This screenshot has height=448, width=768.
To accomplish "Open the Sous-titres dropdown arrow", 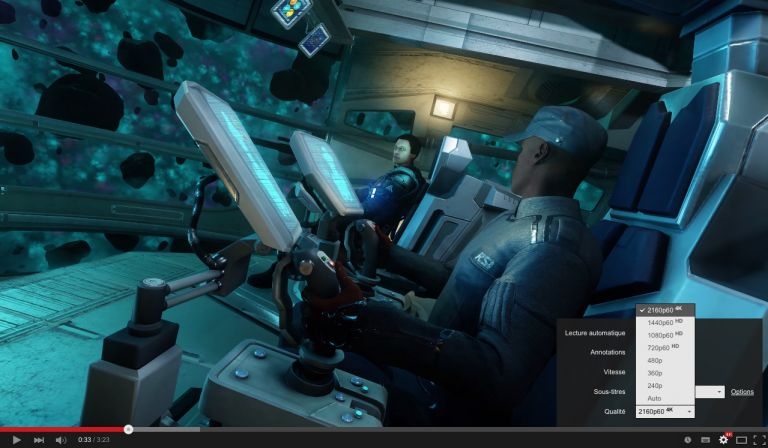I will [719, 392].
